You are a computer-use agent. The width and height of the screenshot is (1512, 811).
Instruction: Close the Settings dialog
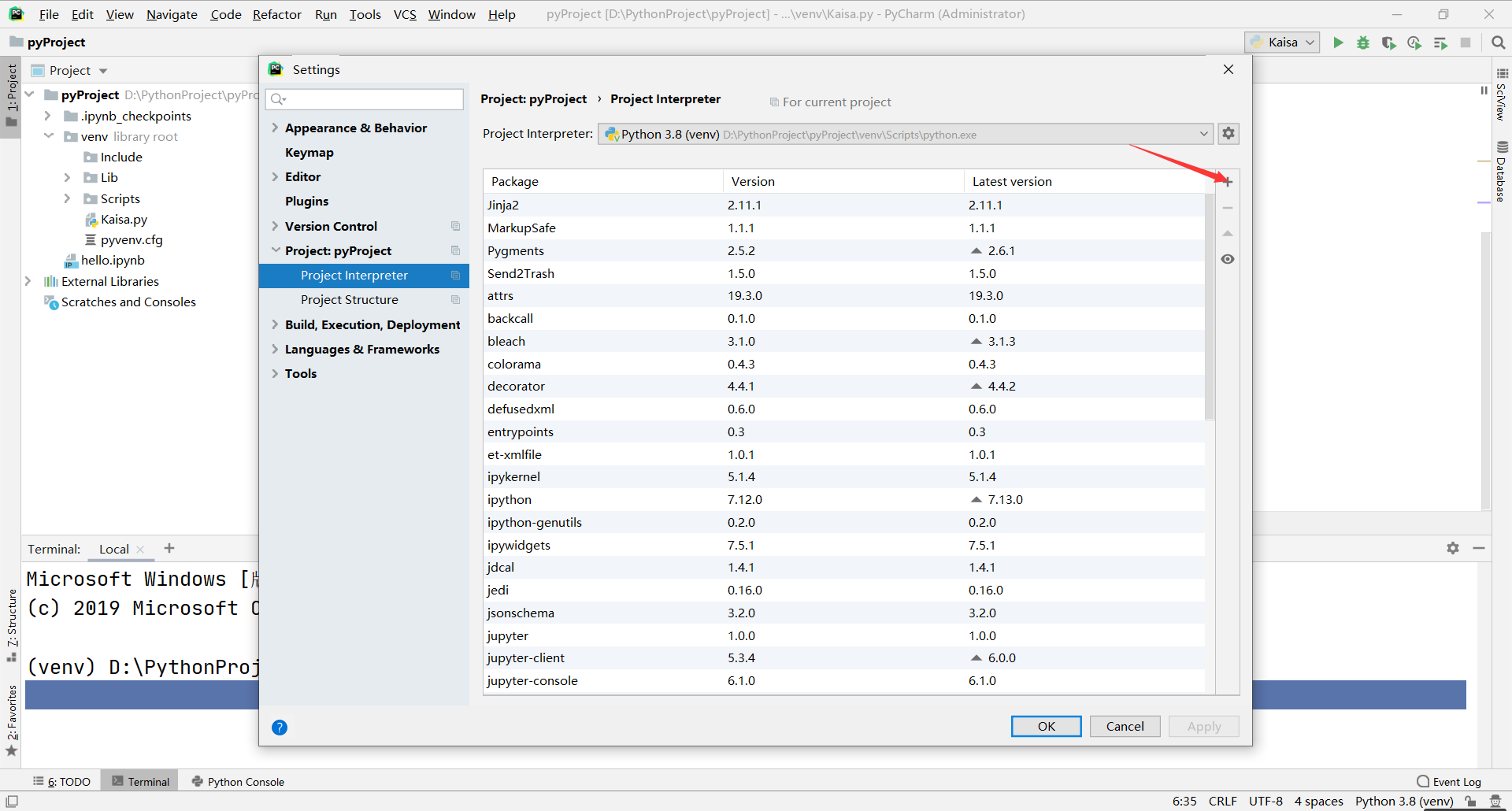pyautogui.click(x=1228, y=69)
